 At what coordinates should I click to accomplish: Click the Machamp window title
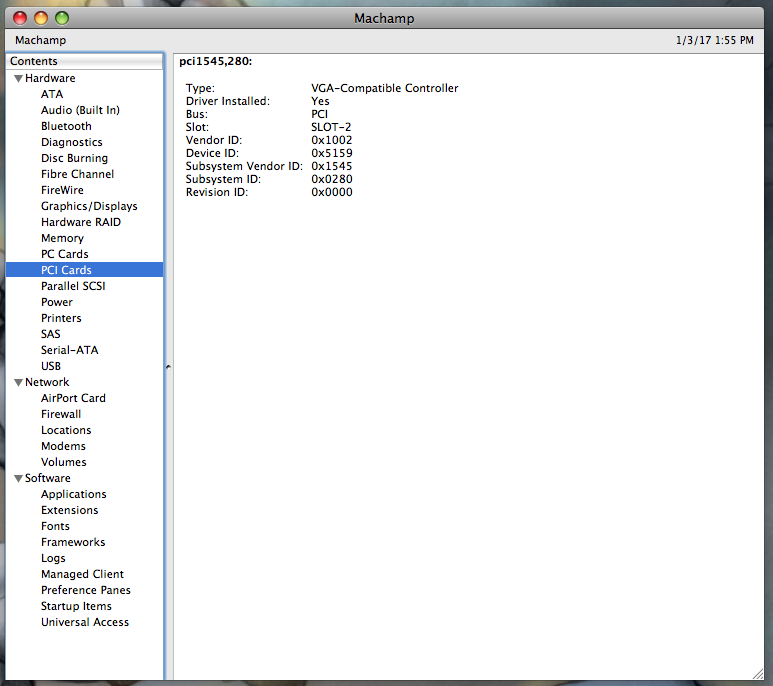(x=384, y=18)
